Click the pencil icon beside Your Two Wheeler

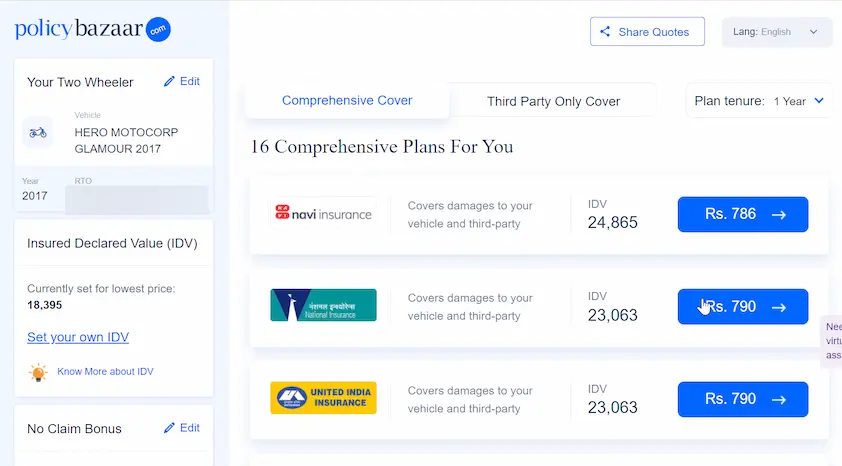click(169, 82)
